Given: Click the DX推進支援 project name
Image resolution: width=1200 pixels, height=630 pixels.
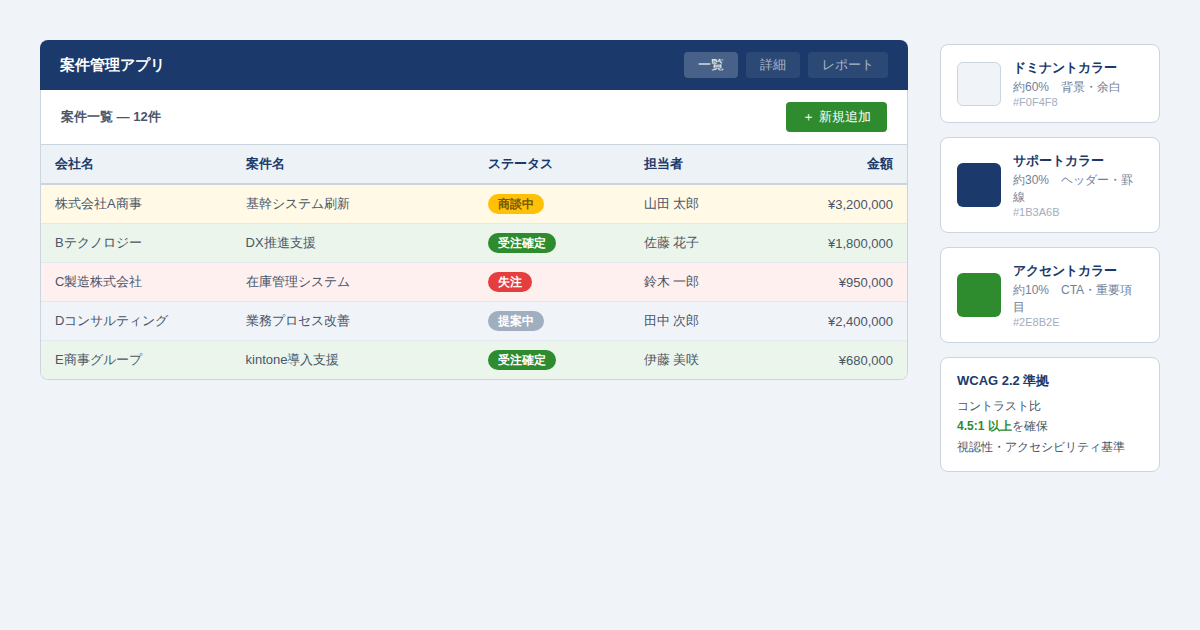Looking at the screenshot, I should pos(280,243).
